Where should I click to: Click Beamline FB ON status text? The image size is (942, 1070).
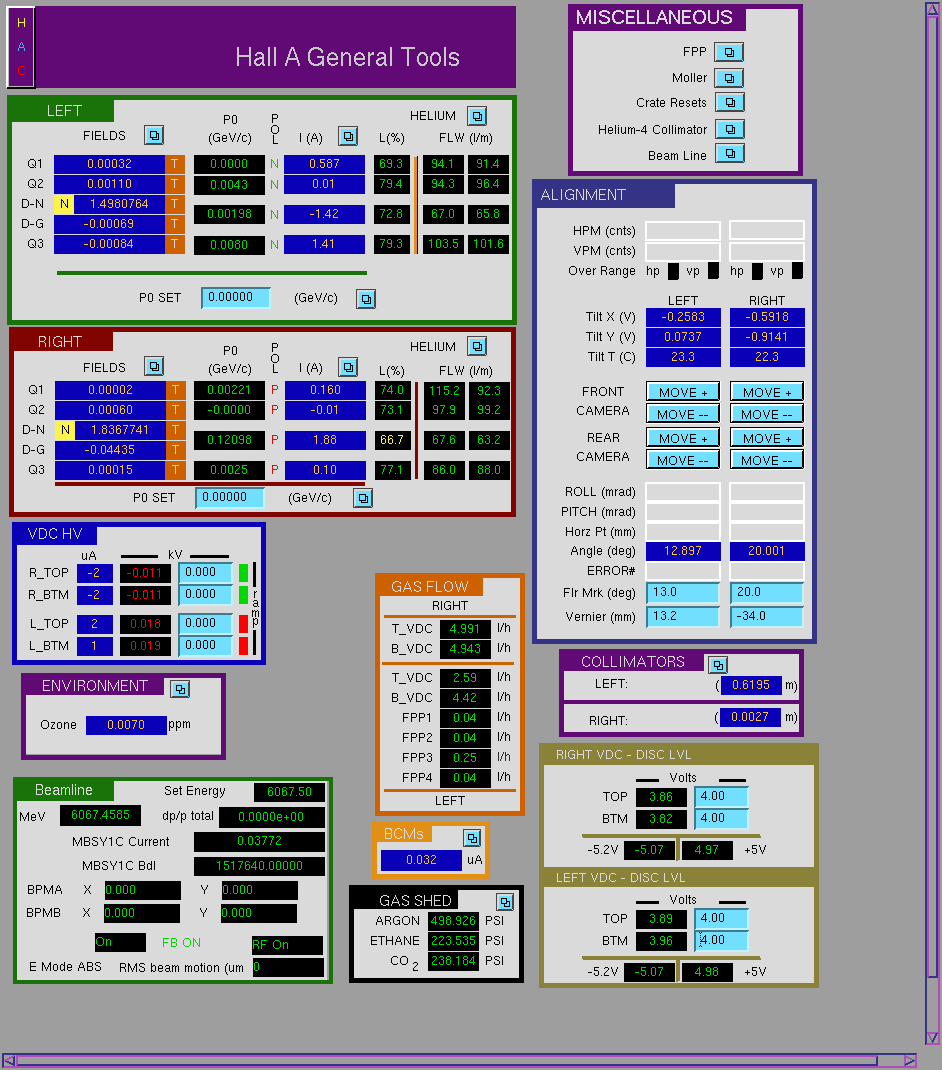coord(181,942)
